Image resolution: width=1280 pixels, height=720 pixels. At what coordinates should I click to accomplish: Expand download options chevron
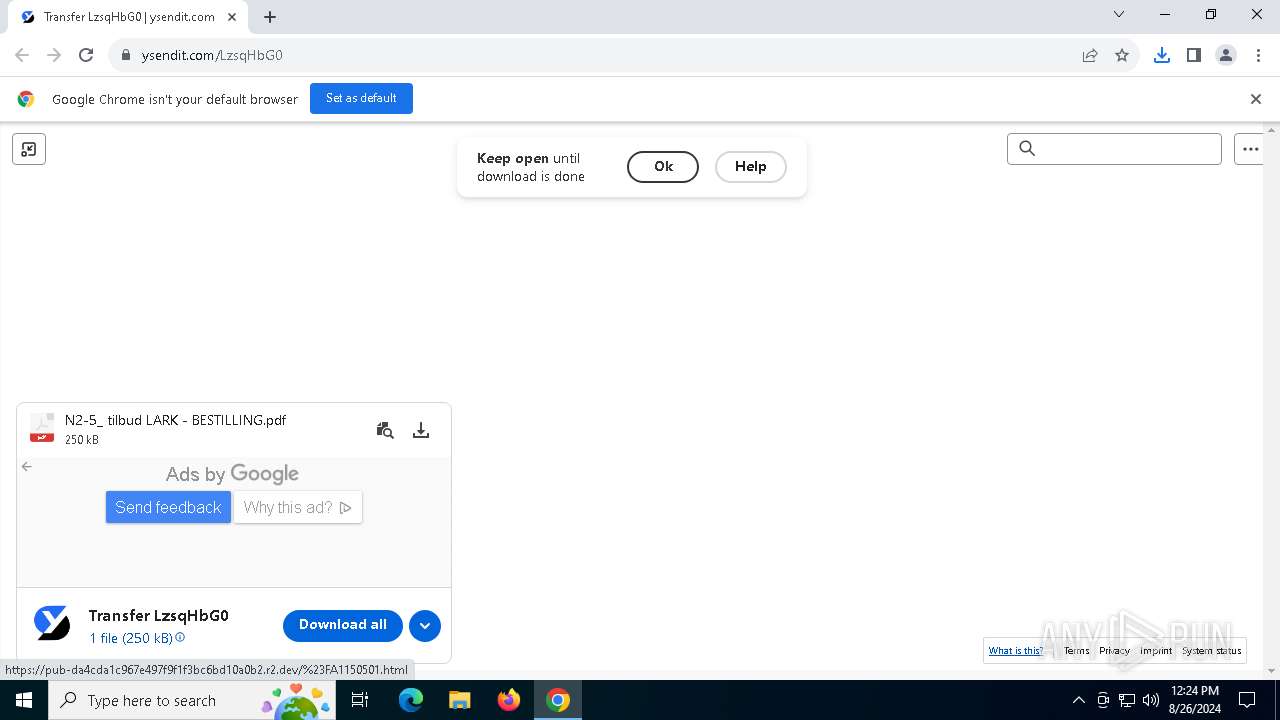pyautogui.click(x=425, y=626)
